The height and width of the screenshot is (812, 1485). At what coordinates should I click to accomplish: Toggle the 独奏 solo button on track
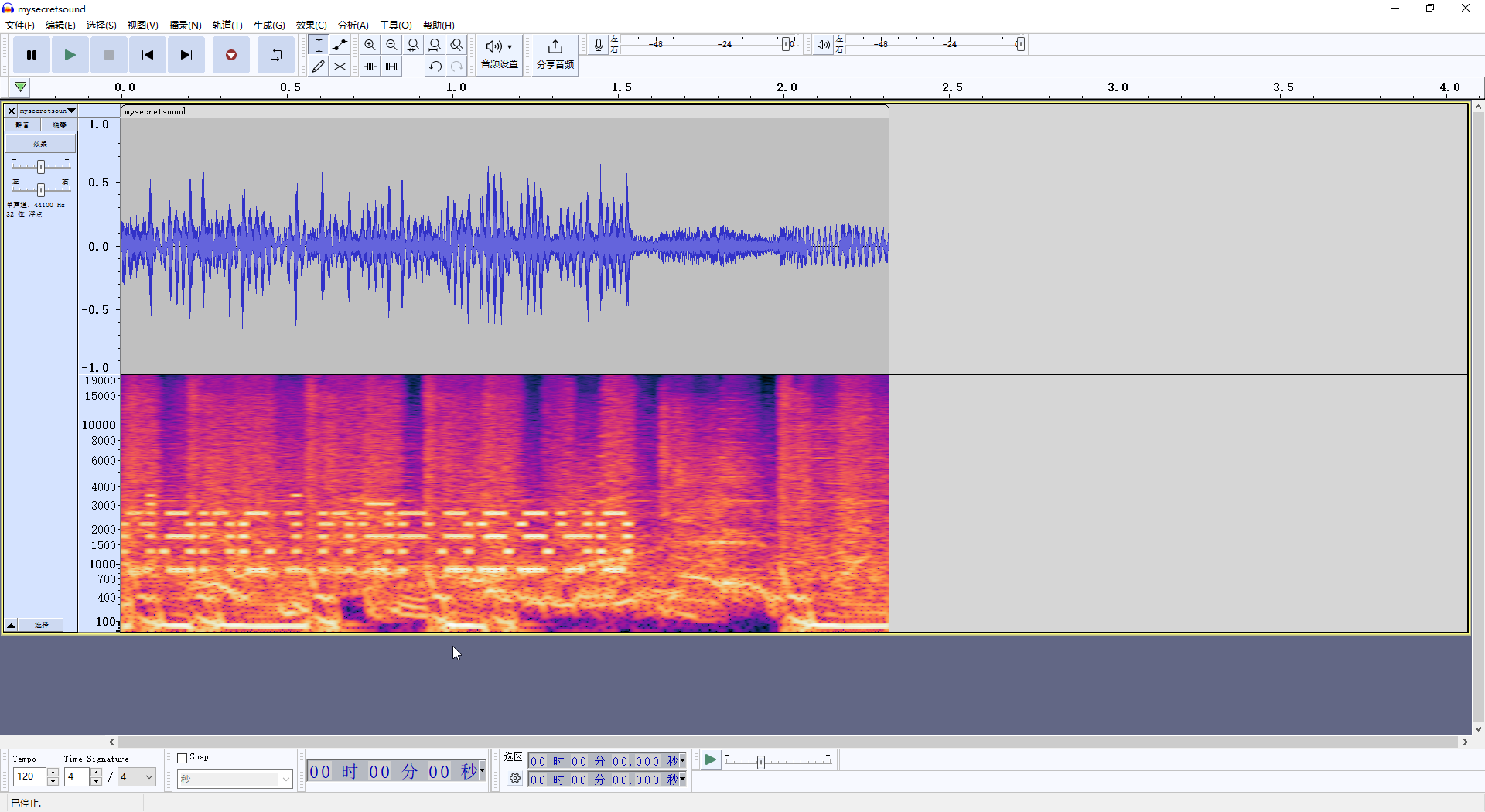[59, 125]
